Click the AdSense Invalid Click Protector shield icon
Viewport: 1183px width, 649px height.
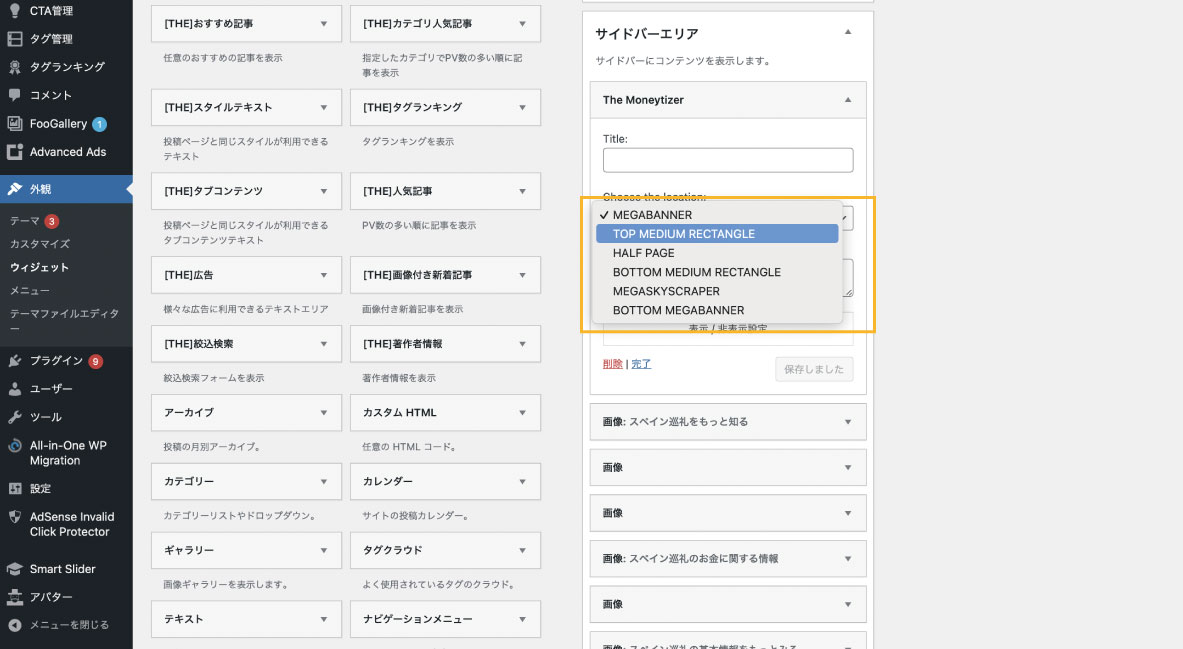point(14,517)
